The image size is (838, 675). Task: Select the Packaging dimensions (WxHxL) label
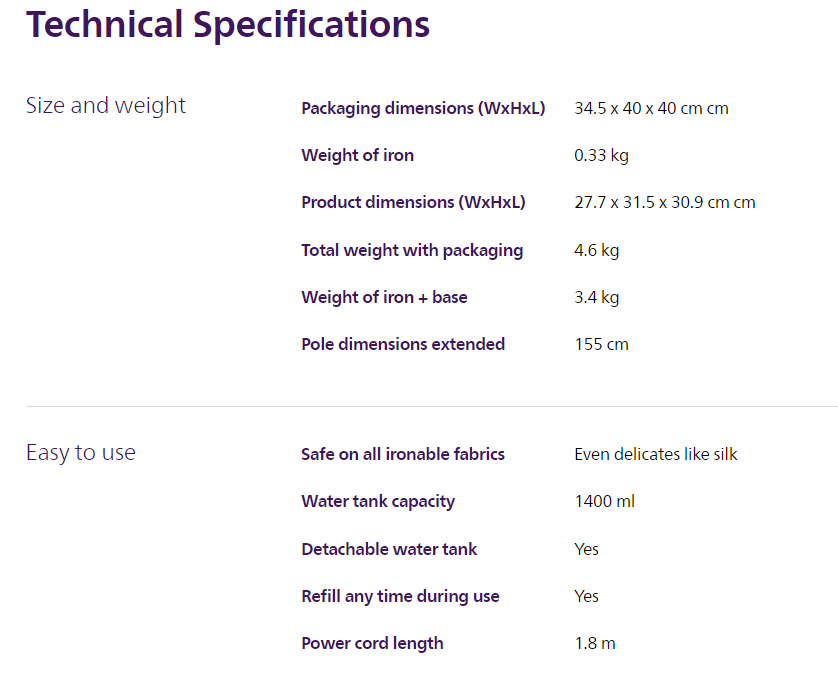423,108
